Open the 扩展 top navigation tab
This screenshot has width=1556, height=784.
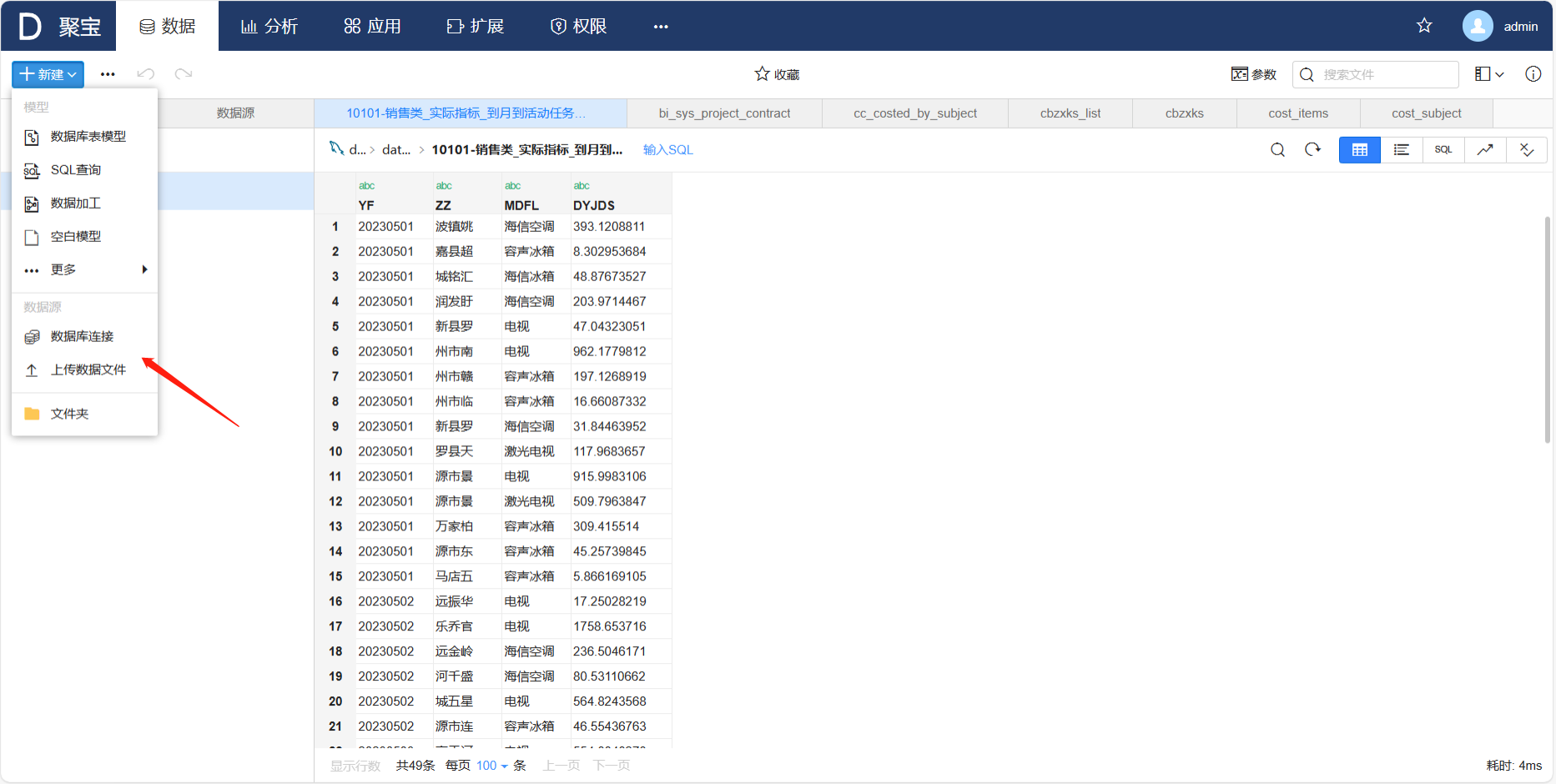coord(475,26)
